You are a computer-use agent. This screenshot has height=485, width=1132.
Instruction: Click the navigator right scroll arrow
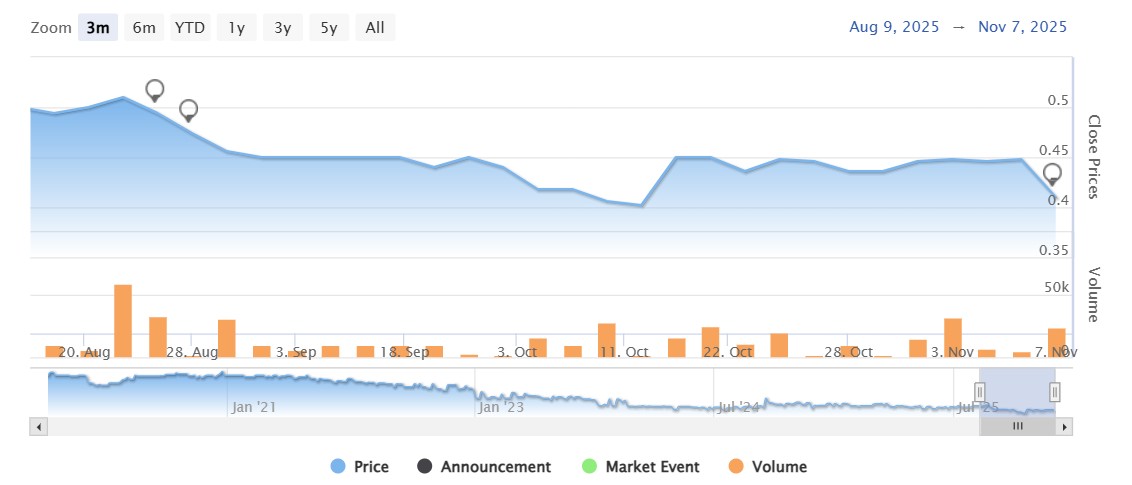coord(1065,426)
